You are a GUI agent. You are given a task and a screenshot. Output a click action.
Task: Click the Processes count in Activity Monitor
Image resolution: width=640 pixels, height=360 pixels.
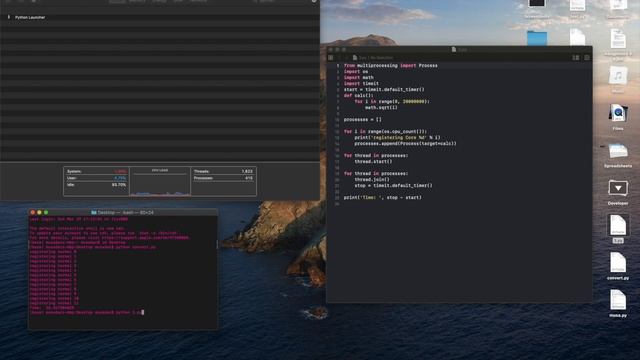pos(249,178)
